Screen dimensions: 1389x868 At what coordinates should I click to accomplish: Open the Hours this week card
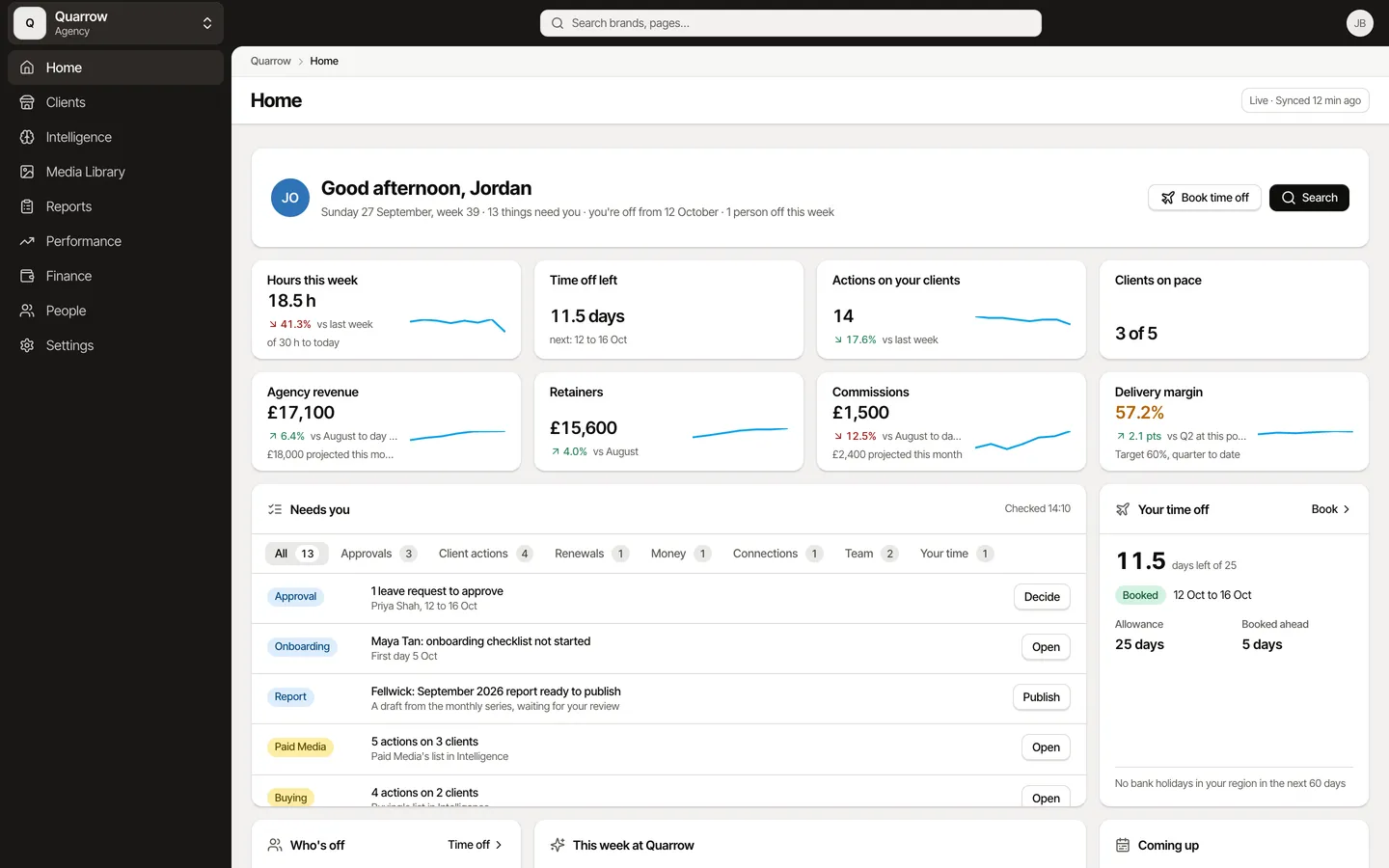tap(386, 310)
